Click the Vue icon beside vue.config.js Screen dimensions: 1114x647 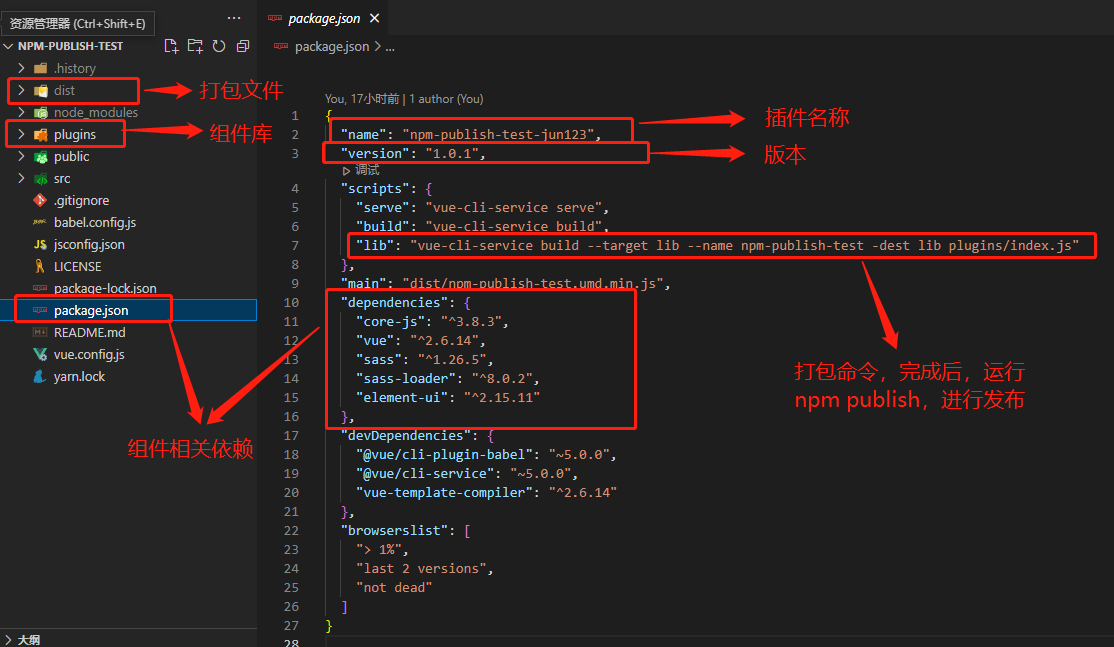[40, 354]
